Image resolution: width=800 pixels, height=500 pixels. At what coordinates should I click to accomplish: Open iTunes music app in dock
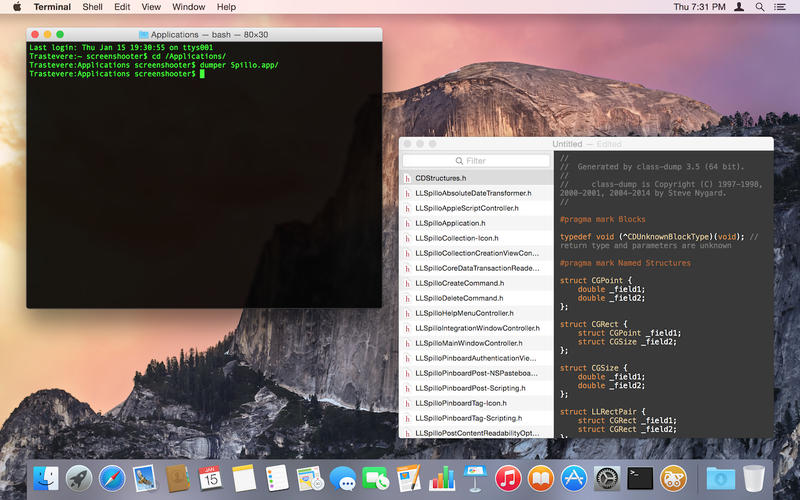(507, 478)
